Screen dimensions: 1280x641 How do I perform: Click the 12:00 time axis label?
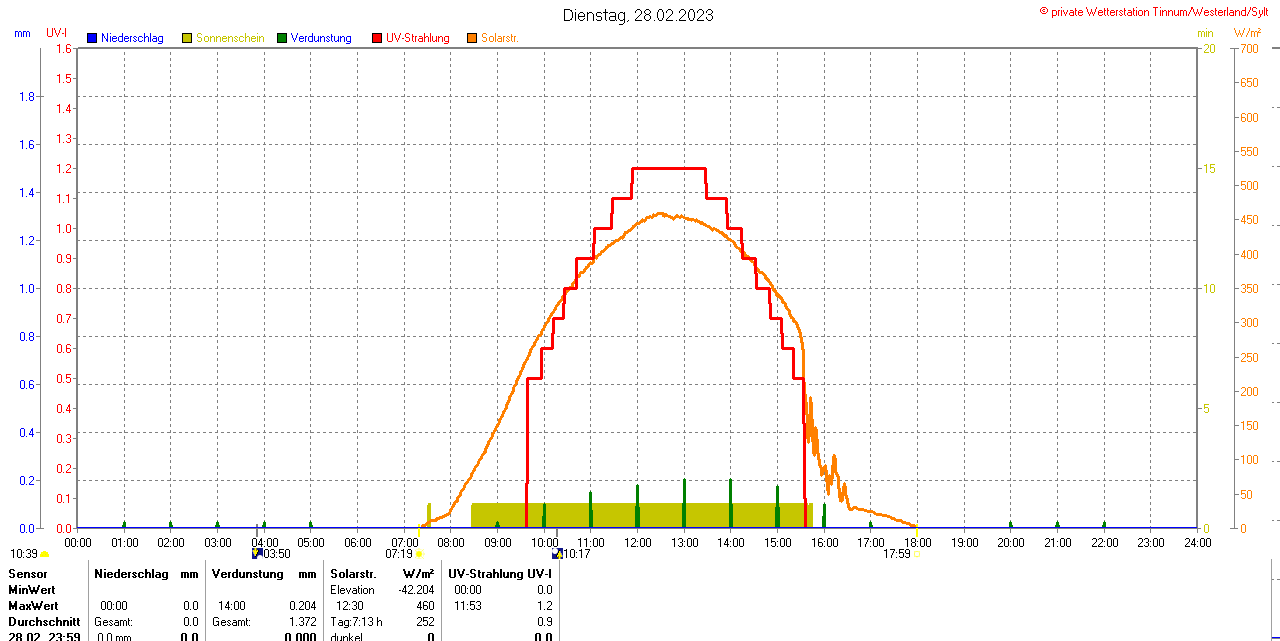[x=638, y=542]
